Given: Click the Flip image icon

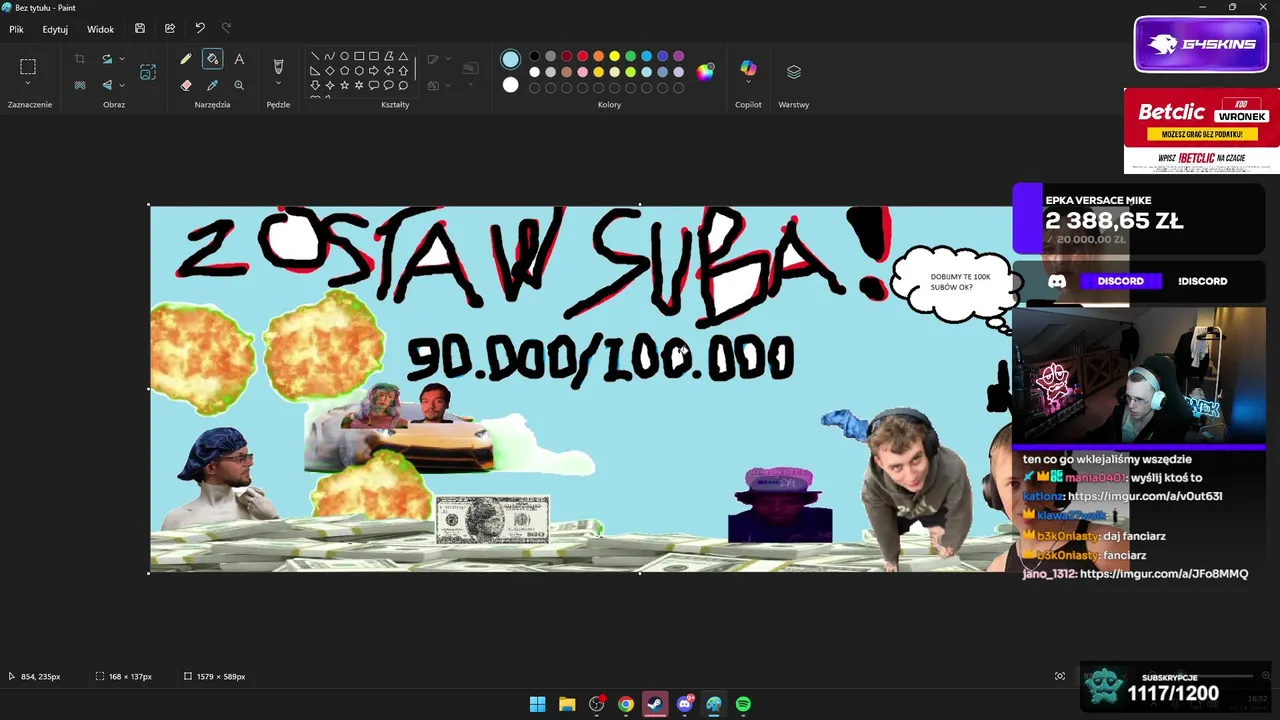Looking at the screenshot, I should [107, 85].
